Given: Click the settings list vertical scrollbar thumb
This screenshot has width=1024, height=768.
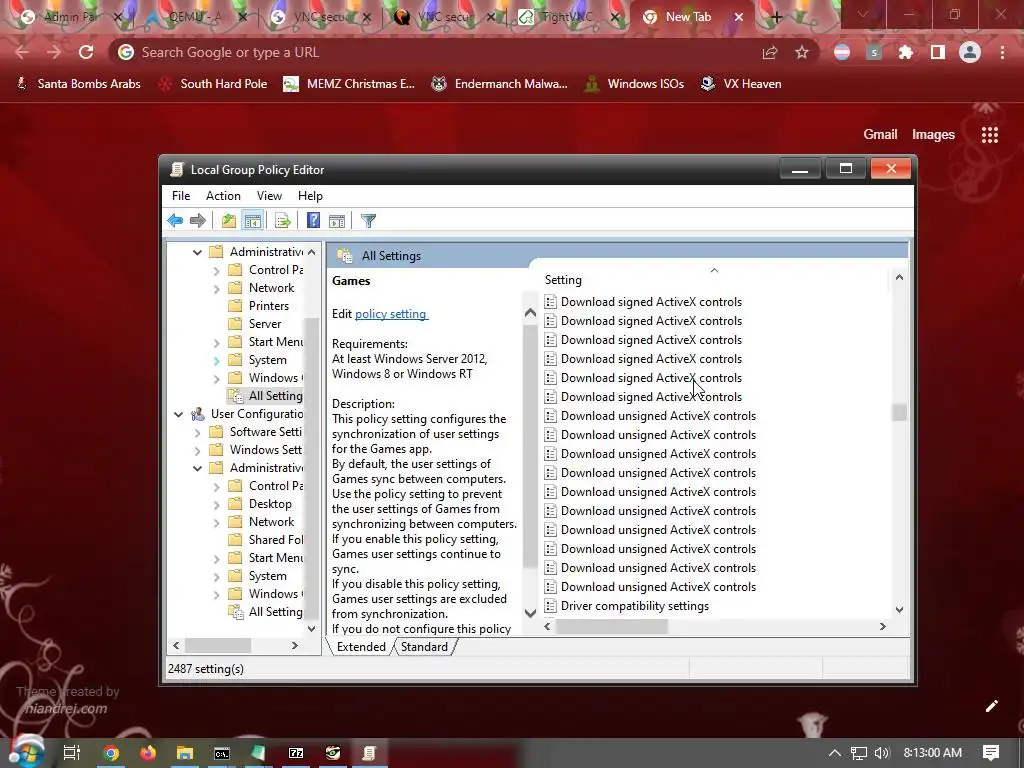Looking at the screenshot, I should tap(899, 412).
